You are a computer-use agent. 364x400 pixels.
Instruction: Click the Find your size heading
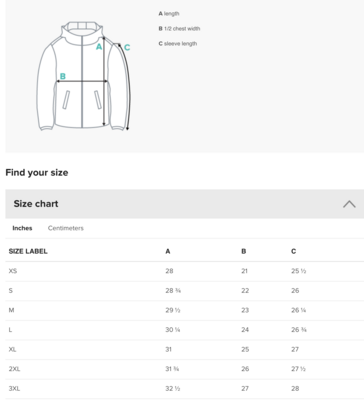37,173
